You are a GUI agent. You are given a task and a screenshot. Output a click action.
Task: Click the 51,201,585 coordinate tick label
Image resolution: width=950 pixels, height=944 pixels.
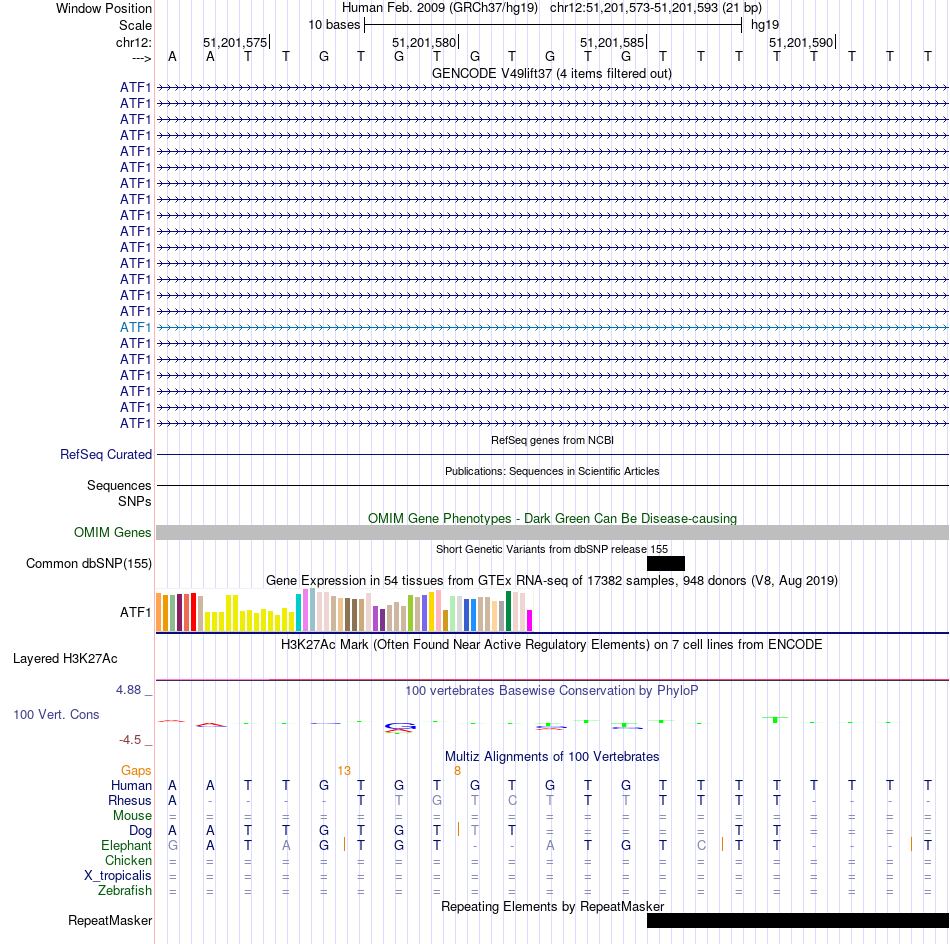click(x=612, y=42)
